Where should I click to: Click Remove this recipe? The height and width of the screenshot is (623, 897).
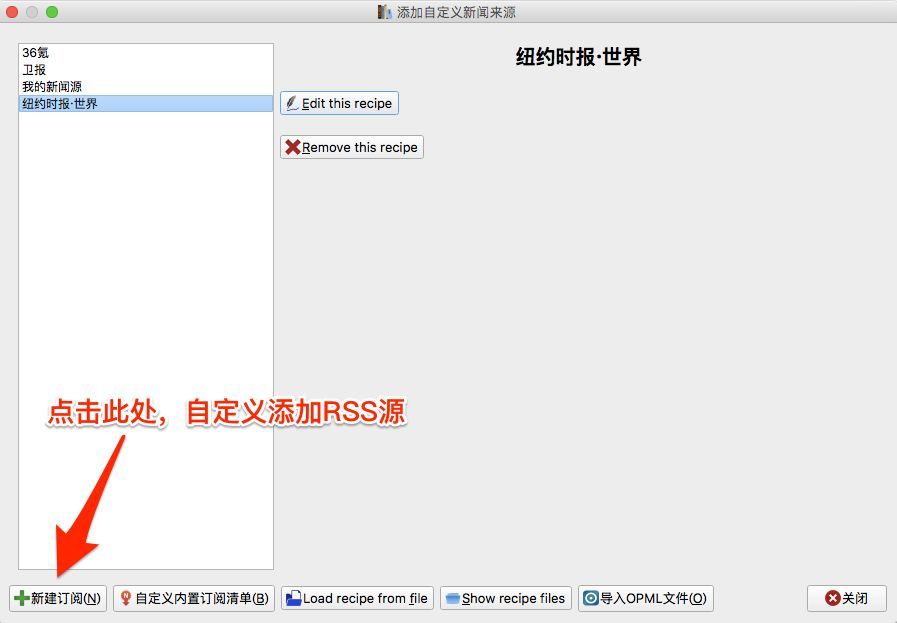pos(352,148)
